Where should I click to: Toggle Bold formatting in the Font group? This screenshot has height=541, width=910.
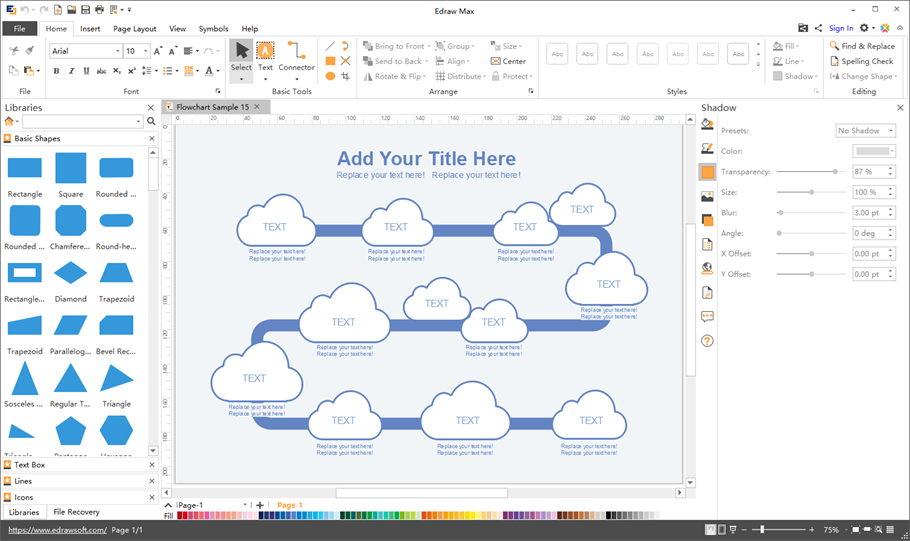[56, 71]
